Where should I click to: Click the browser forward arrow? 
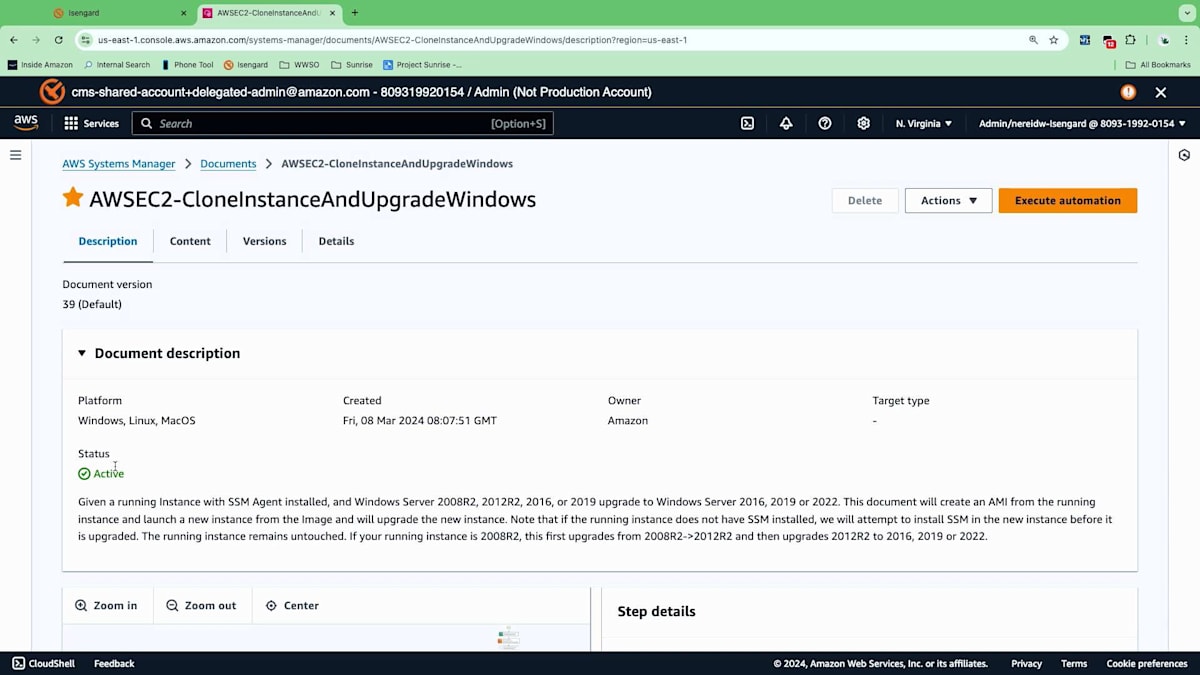(36, 40)
